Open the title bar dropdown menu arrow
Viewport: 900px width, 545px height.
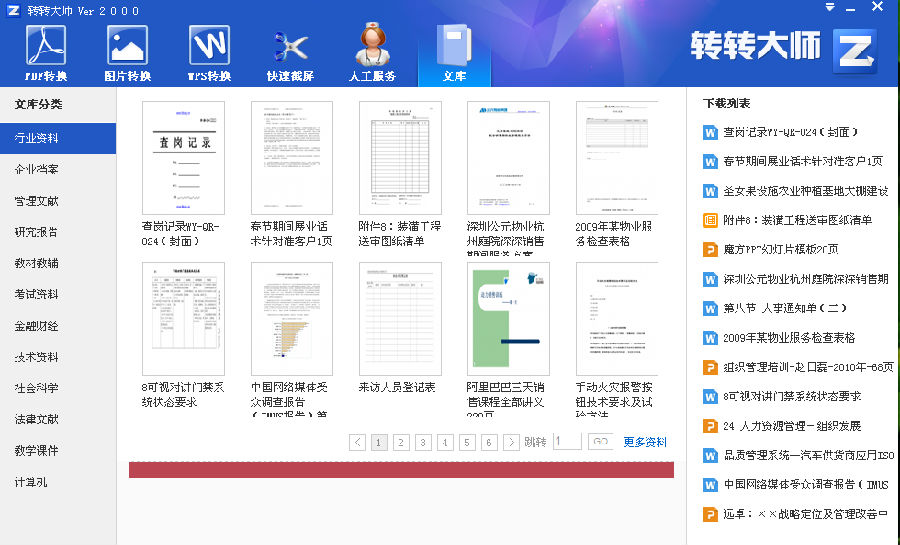[830, 7]
